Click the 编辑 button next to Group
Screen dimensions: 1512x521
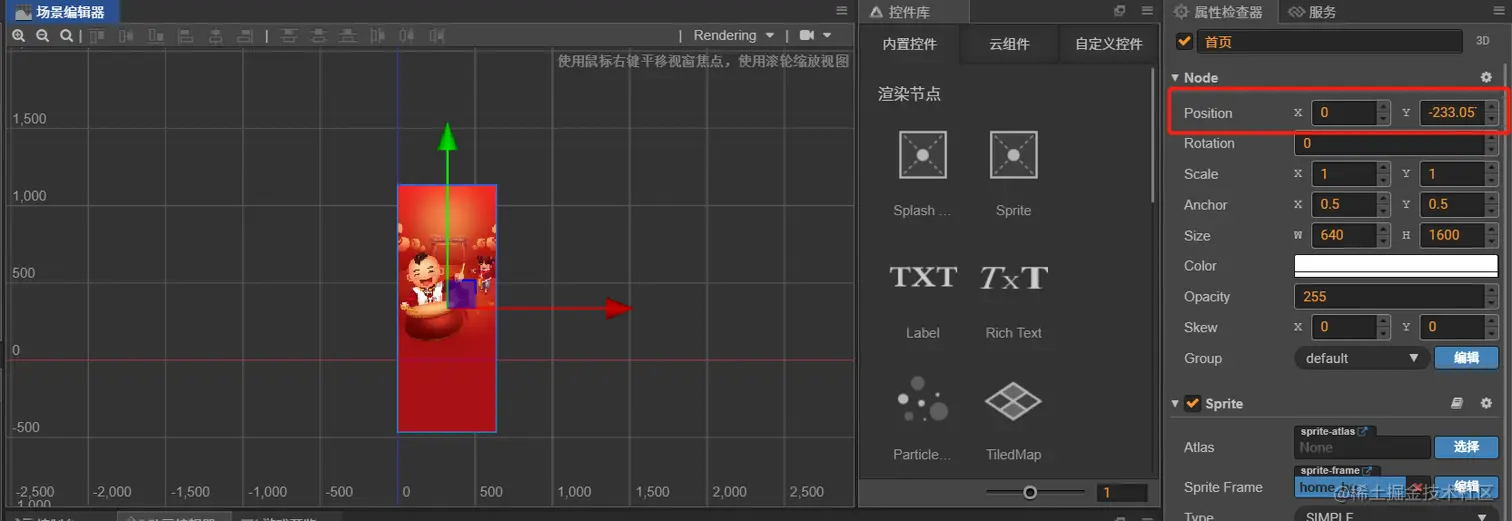[1466, 358]
